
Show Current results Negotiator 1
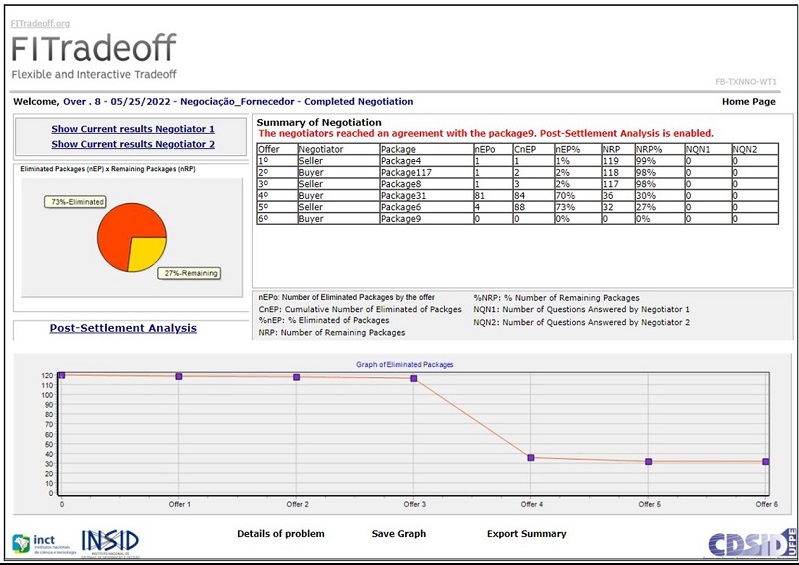click(x=133, y=129)
